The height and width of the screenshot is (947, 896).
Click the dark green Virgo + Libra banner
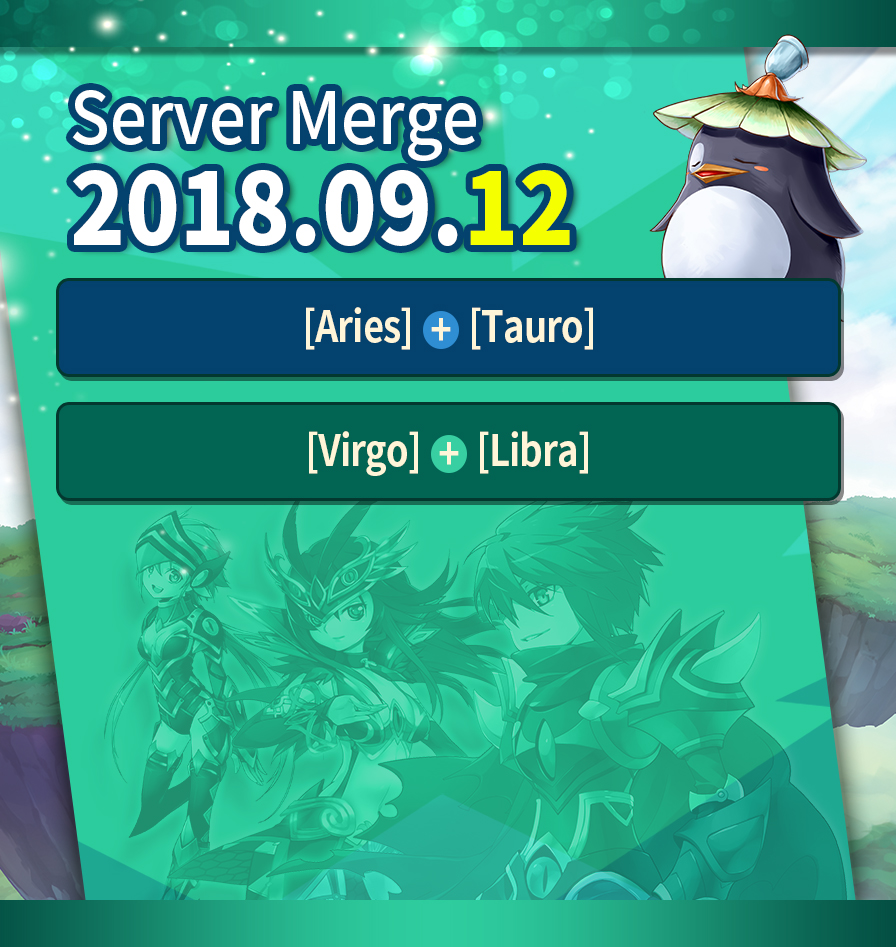(449, 452)
